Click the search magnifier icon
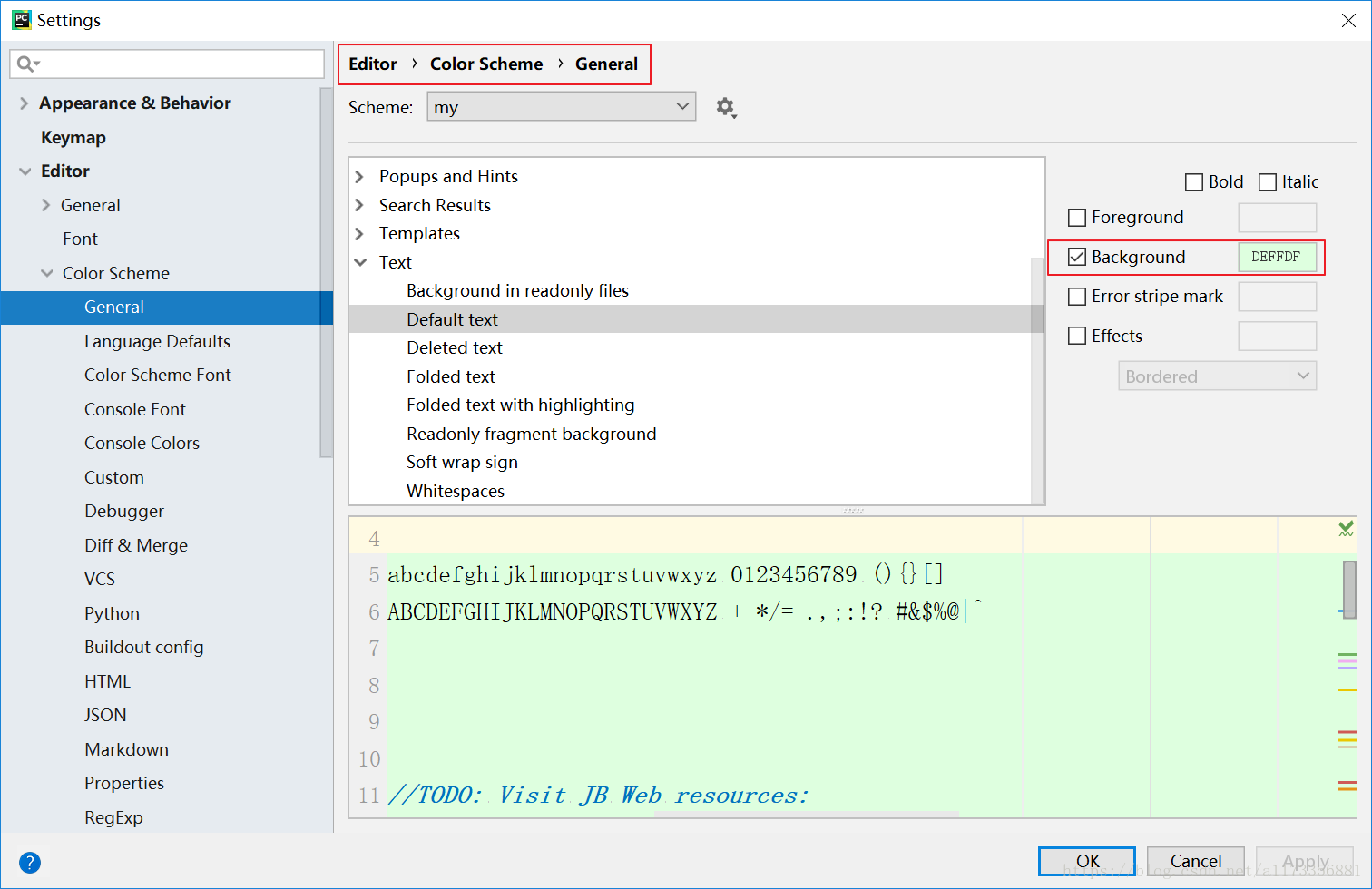 (27, 63)
